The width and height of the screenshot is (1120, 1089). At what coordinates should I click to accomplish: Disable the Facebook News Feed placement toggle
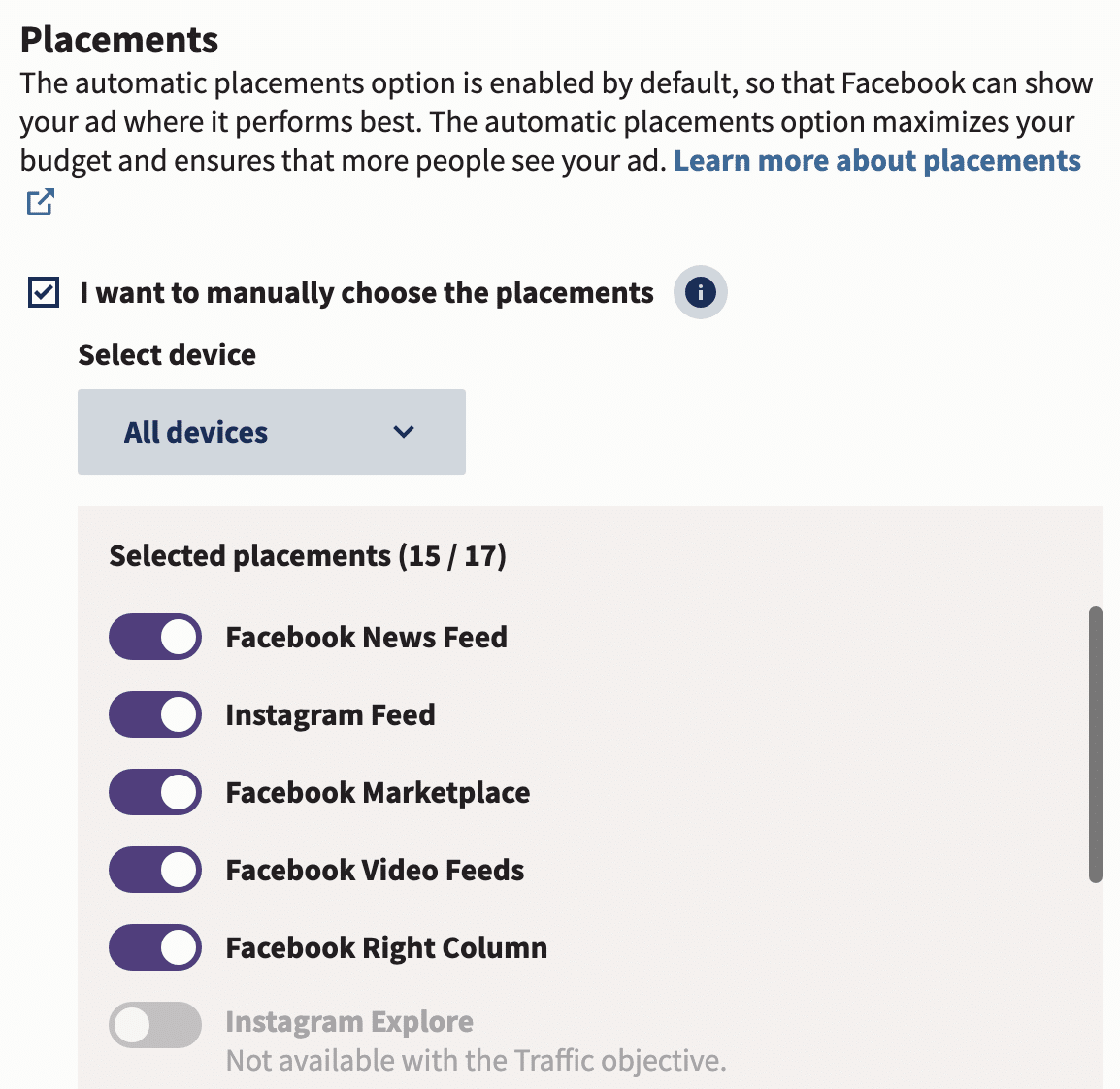[x=154, y=637]
